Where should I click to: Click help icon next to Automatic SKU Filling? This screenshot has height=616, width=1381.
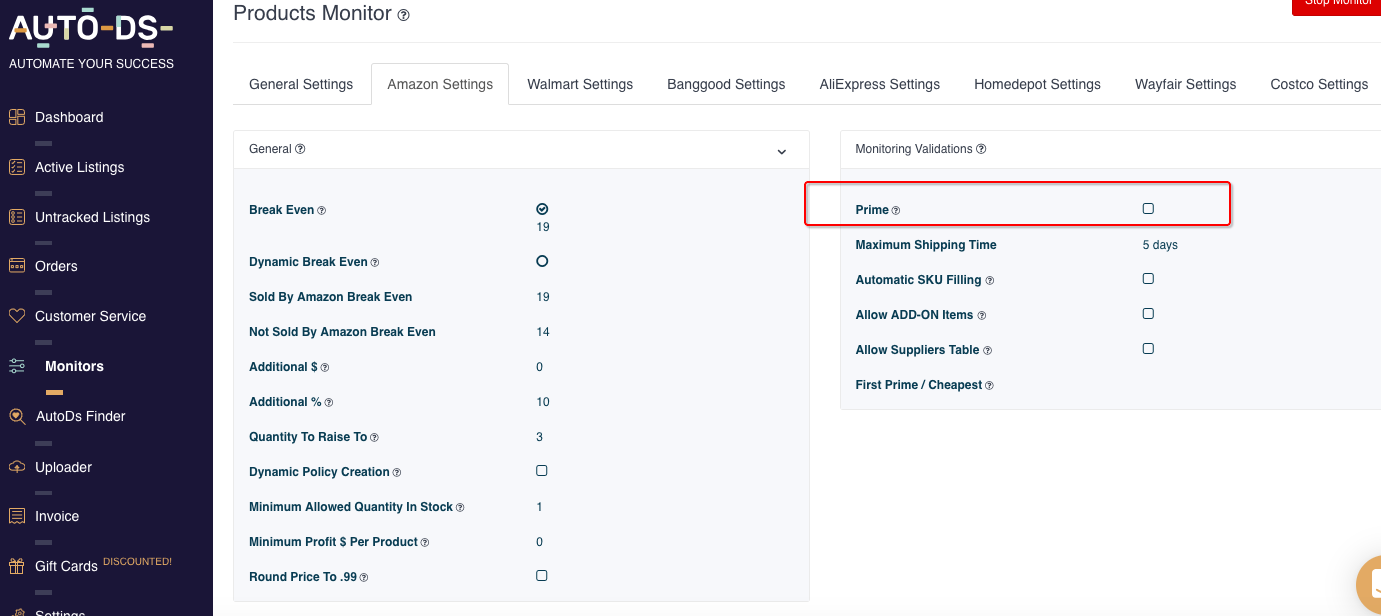[x=990, y=281]
